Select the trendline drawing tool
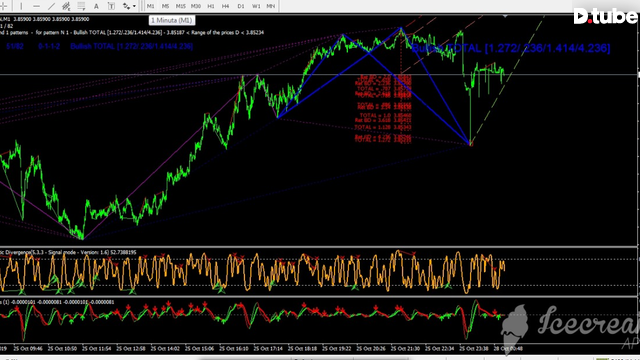The height and width of the screenshot is (360, 640). coord(51,6)
